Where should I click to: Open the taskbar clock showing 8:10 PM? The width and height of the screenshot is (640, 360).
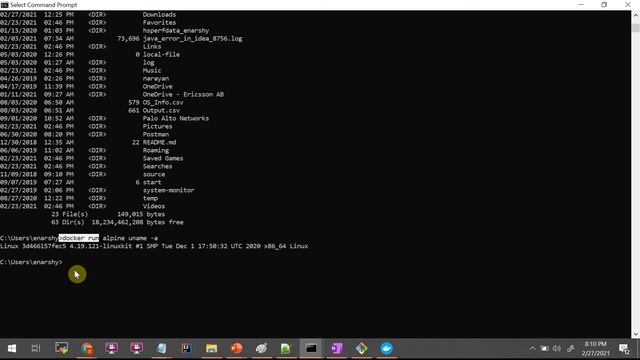596,348
